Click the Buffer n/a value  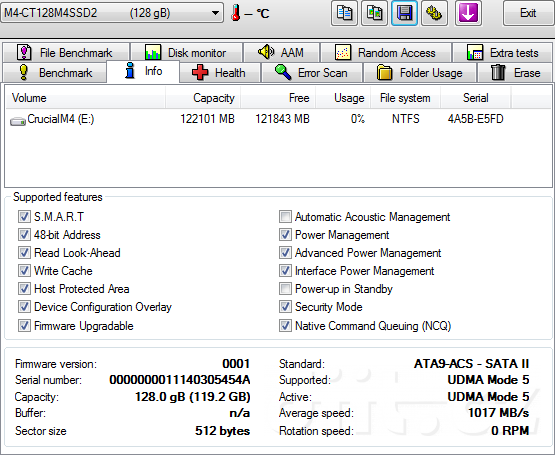(240, 413)
